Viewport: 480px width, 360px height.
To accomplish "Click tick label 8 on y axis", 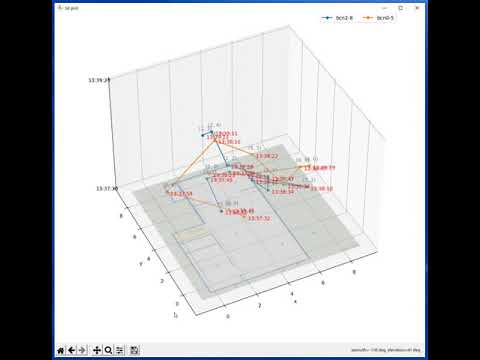I will pos(121,216).
